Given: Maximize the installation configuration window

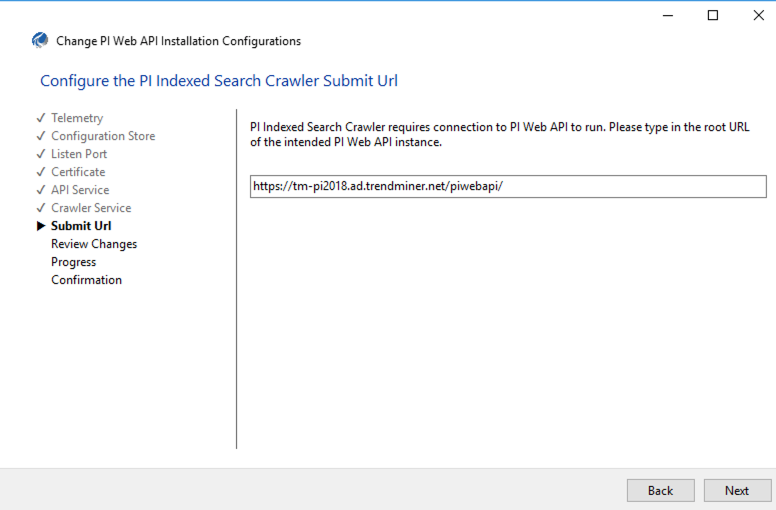Looking at the screenshot, I should 713,16.
